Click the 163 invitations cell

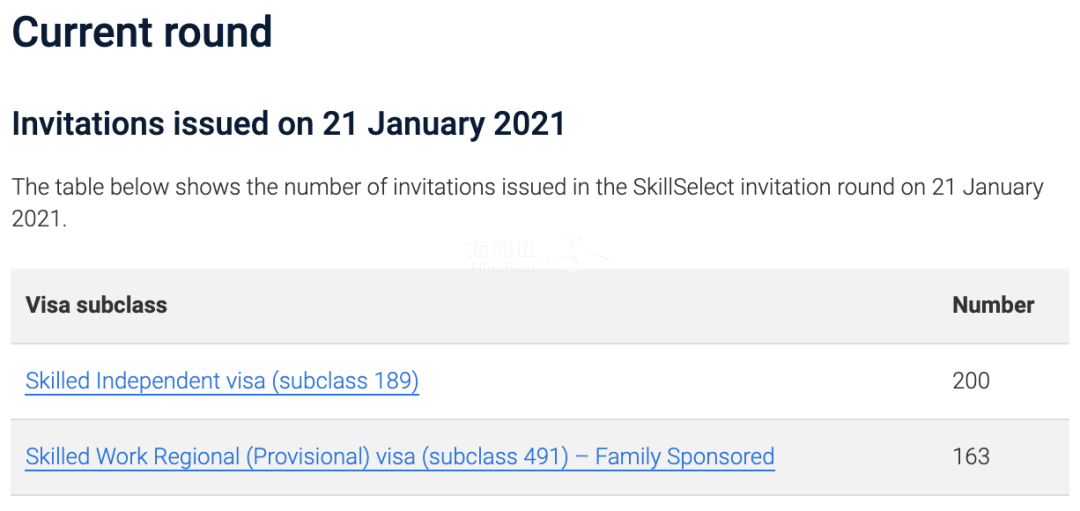tap(970, 457)
